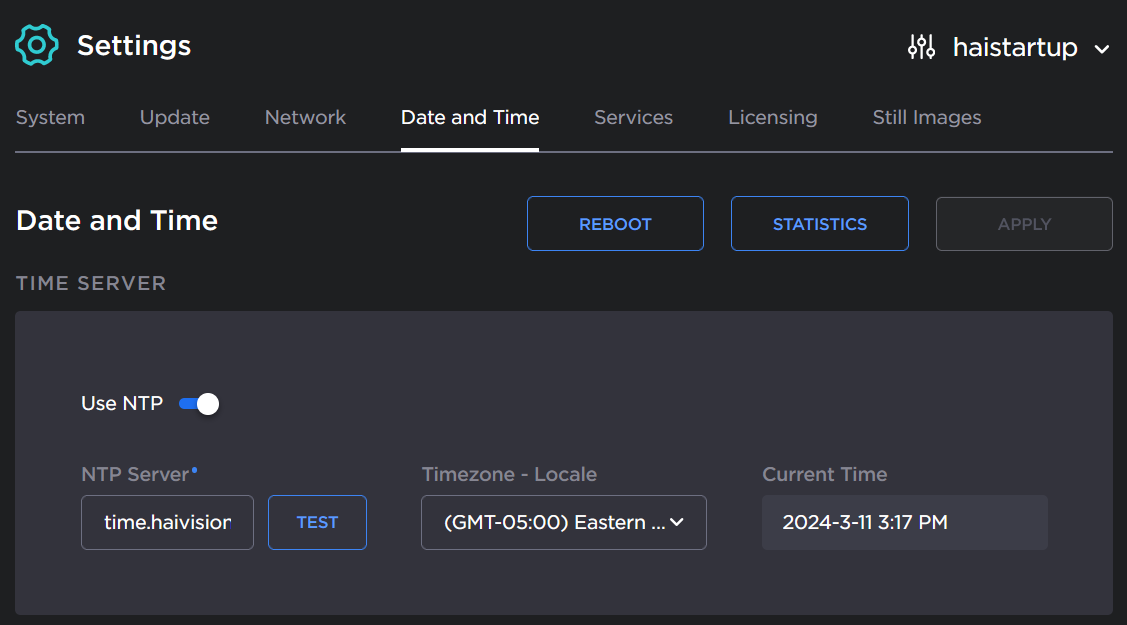
Task: Switch to the Update tab
Action: (x=174, y=117)
